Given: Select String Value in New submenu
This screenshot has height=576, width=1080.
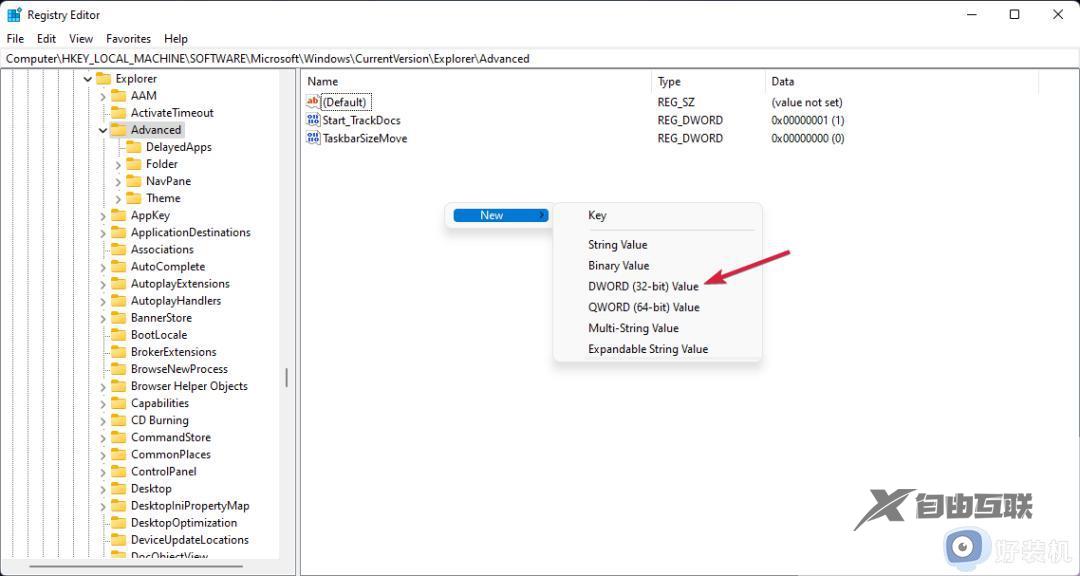Looking at the screenshot, I should click(x=617, y=244).
